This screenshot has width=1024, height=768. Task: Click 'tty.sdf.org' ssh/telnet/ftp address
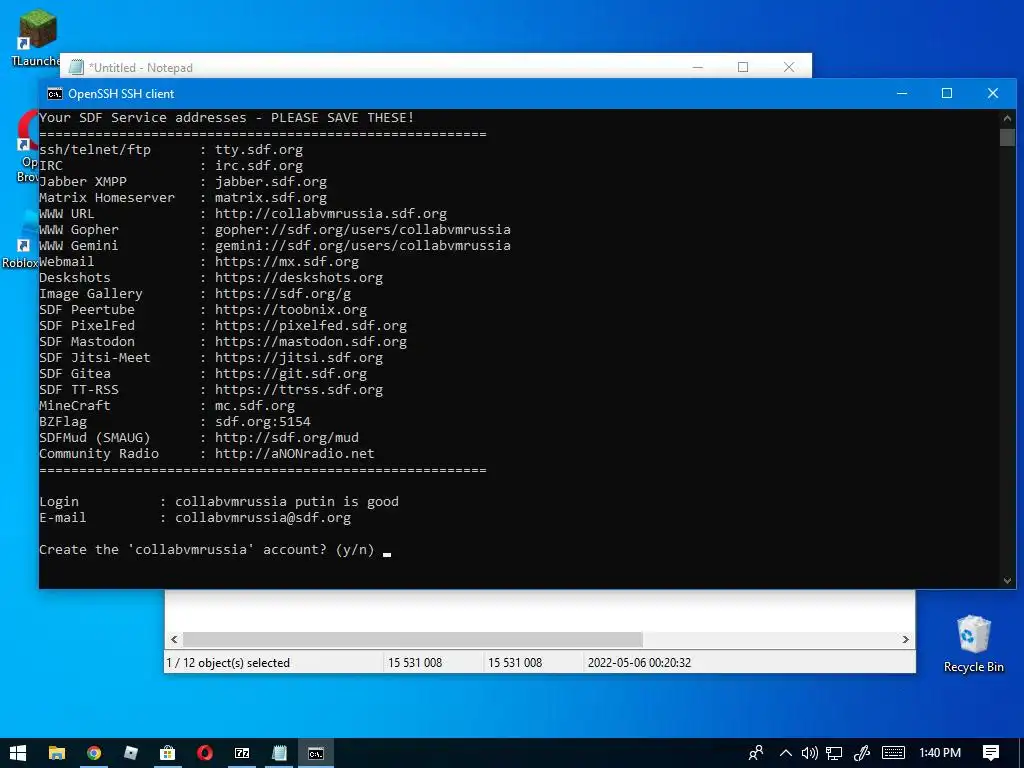pyautogui.click(x=259, y=150)
